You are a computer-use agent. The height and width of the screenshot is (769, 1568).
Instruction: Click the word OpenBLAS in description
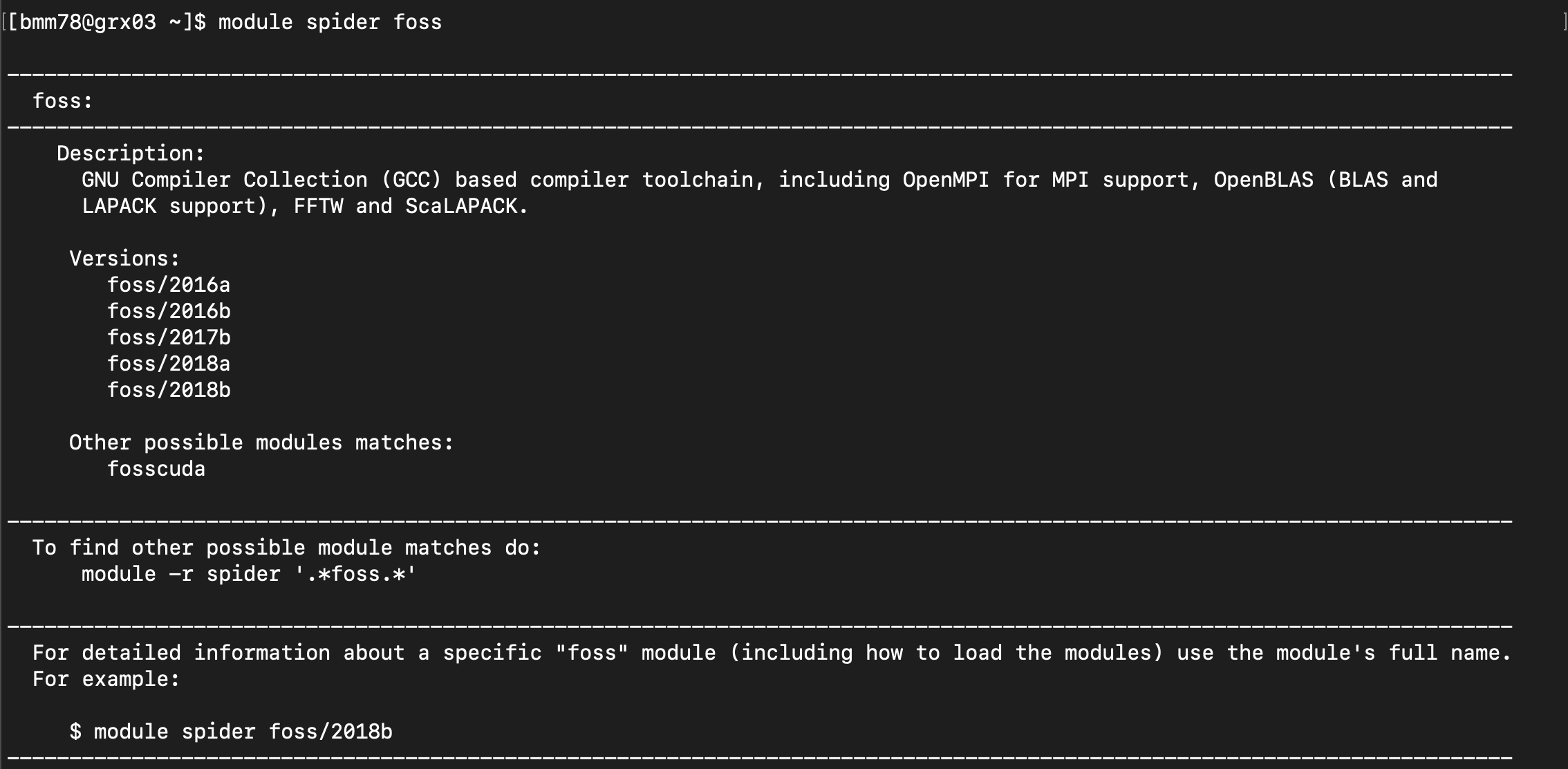(1263, 180)
